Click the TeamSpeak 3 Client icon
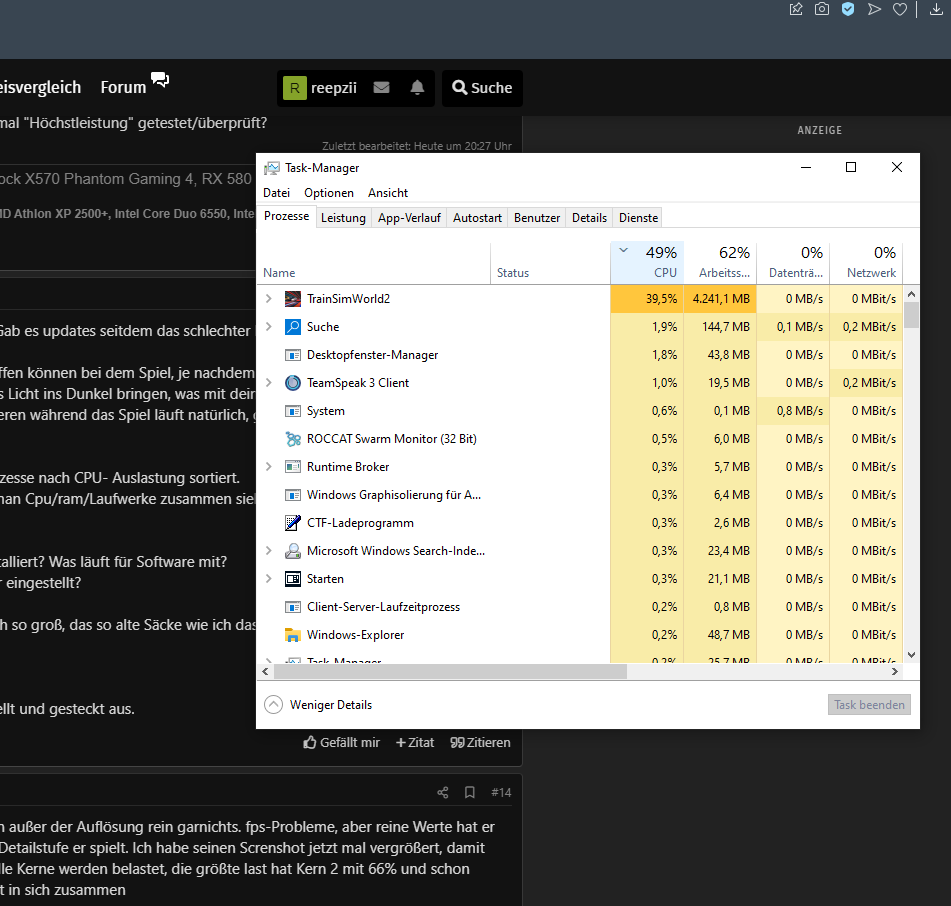 click(293, 383)
